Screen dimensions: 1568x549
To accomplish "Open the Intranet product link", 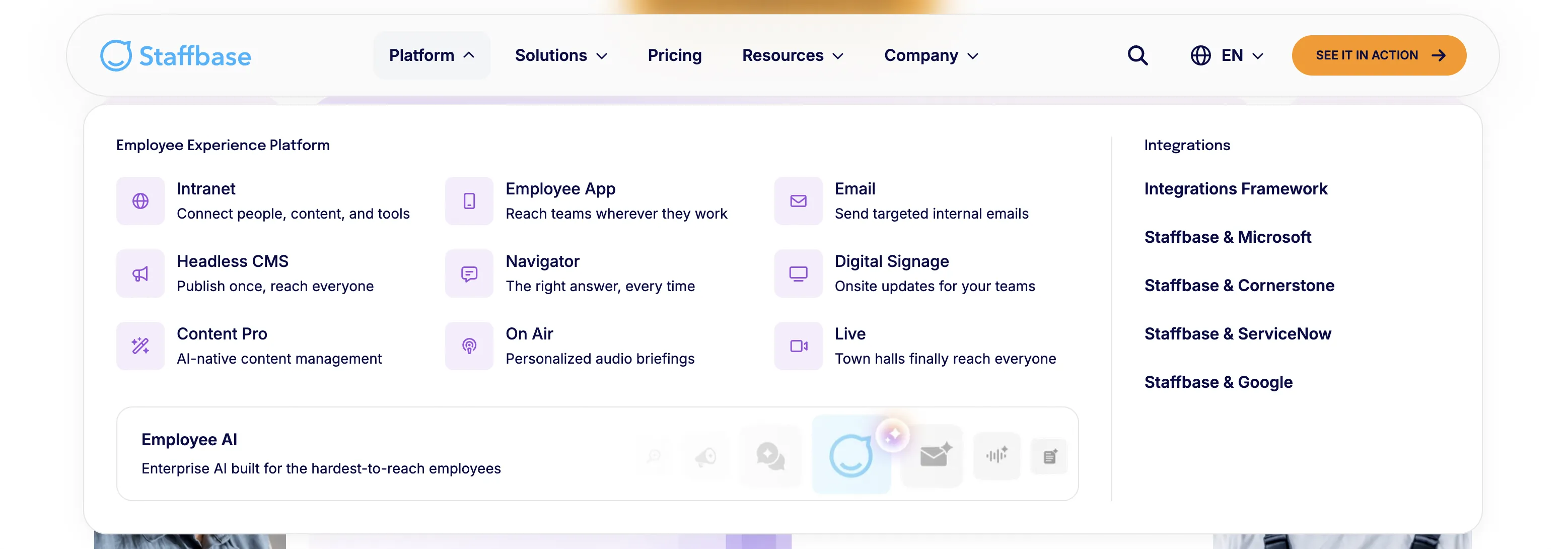I will tap(206, 189).
